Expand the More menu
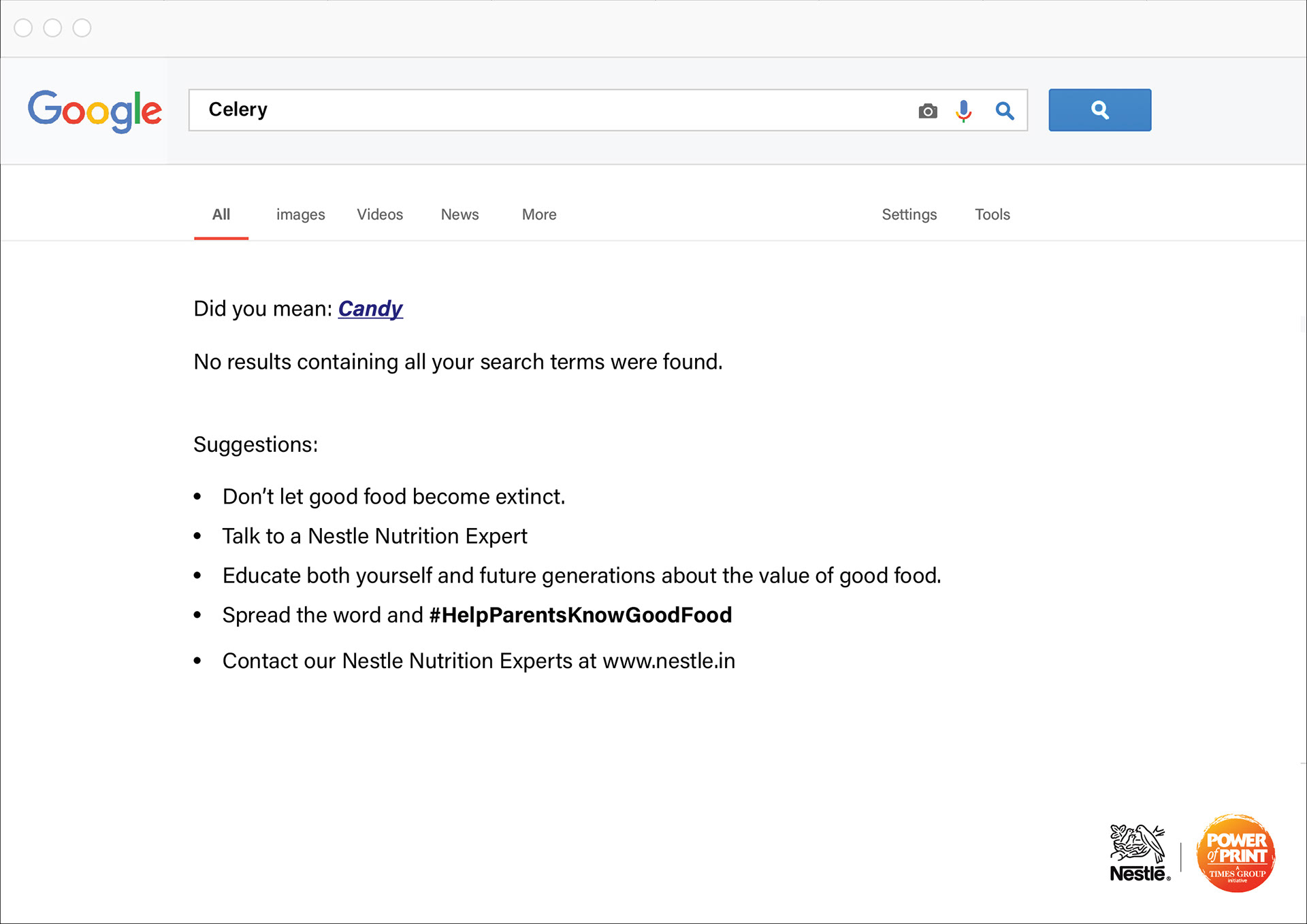1307x924 pixels. point(539,215)
